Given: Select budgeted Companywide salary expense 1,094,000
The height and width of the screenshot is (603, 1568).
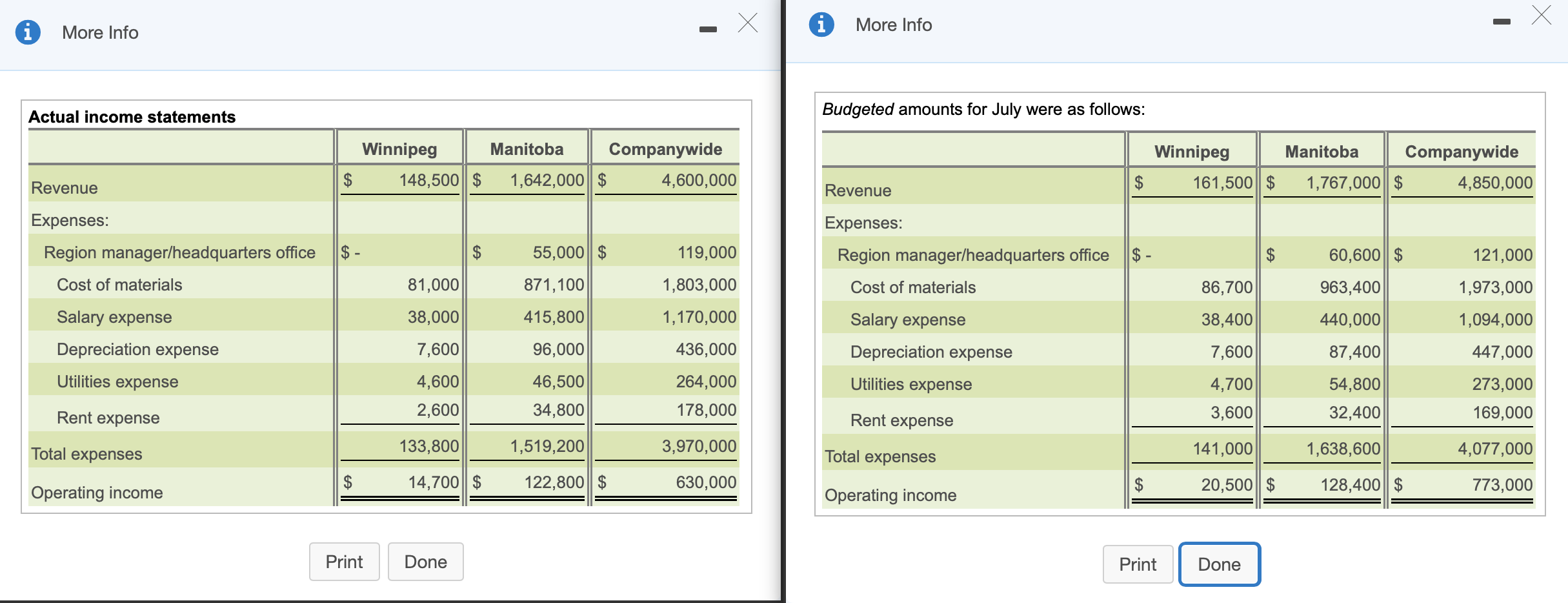Looking at the screenshot, I should [x=1496, y=320].
